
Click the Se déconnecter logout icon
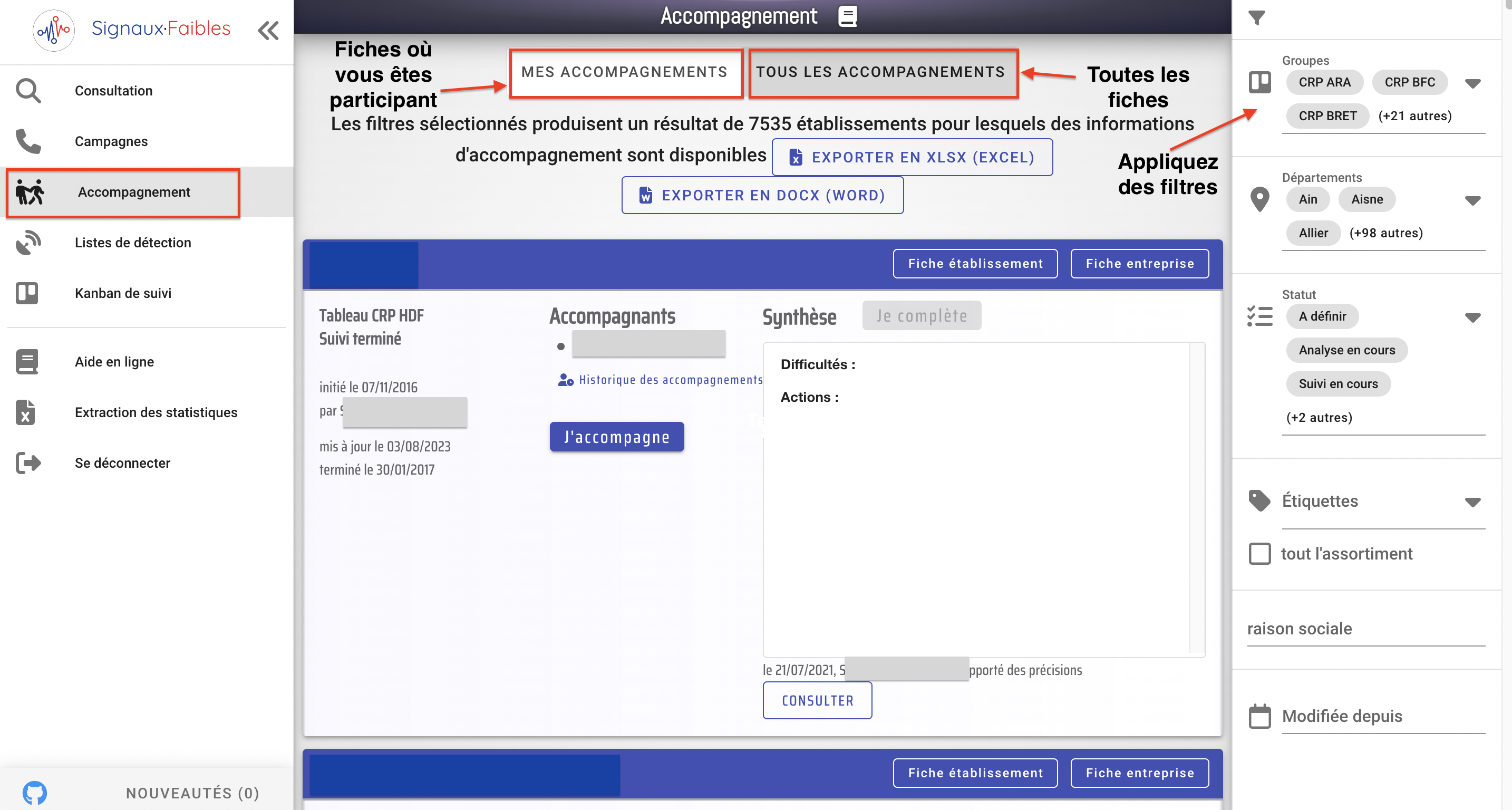(x=27, y=463)
